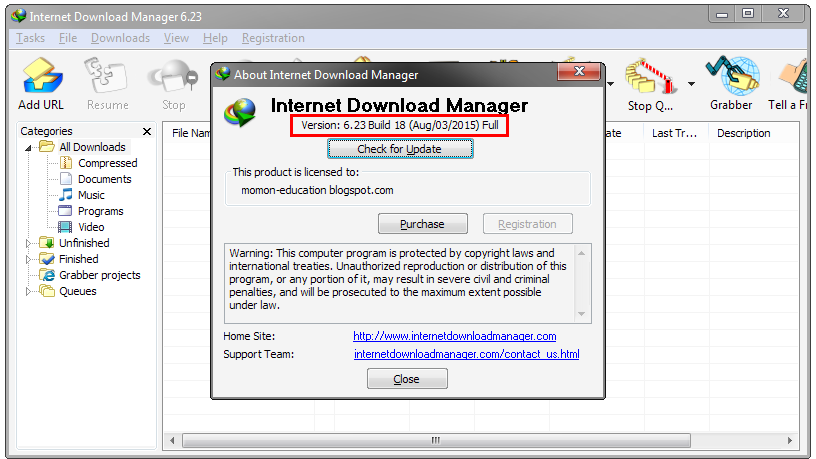Select the Programs tree label
816x459 pixels.
pyautogui.click(x=100, y=211)
